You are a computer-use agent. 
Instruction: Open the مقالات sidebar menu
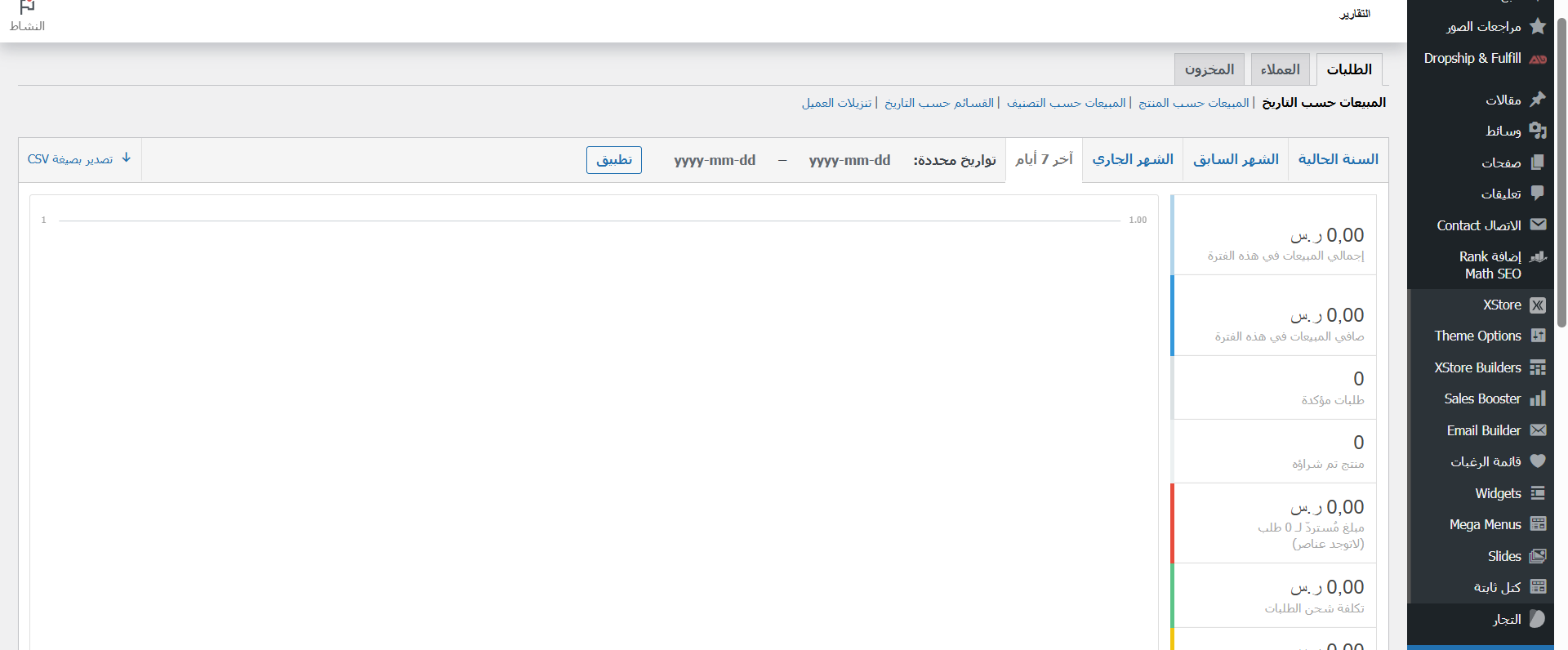point(1481,100)
